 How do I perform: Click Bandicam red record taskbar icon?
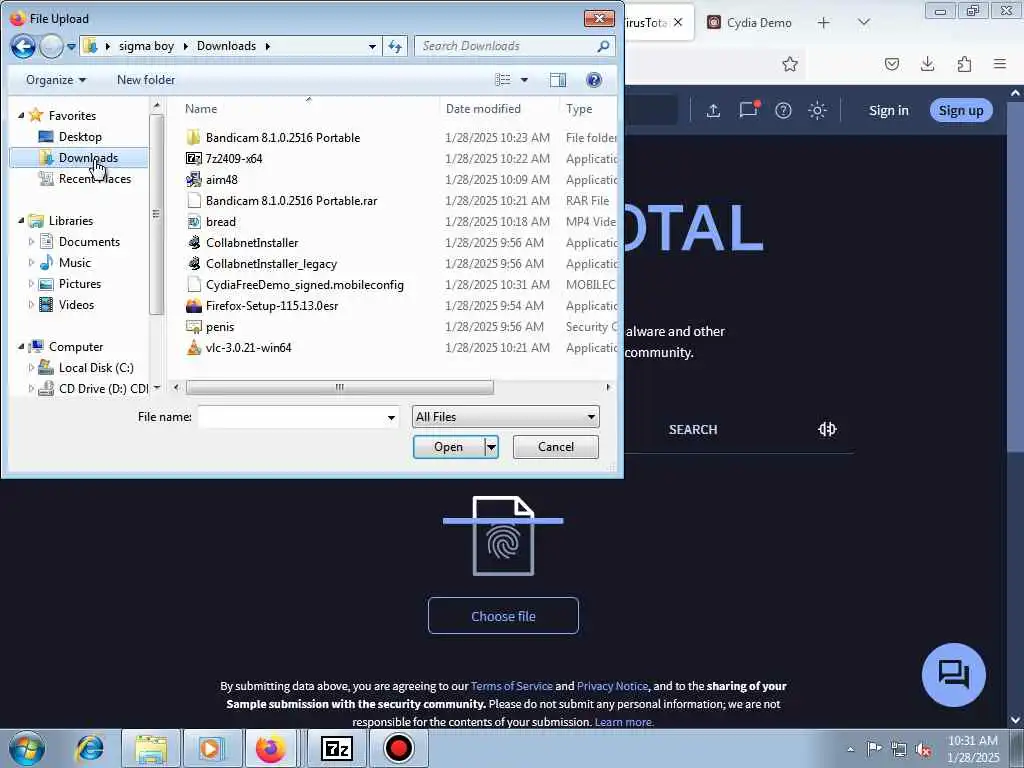click(x=398, y=748)
